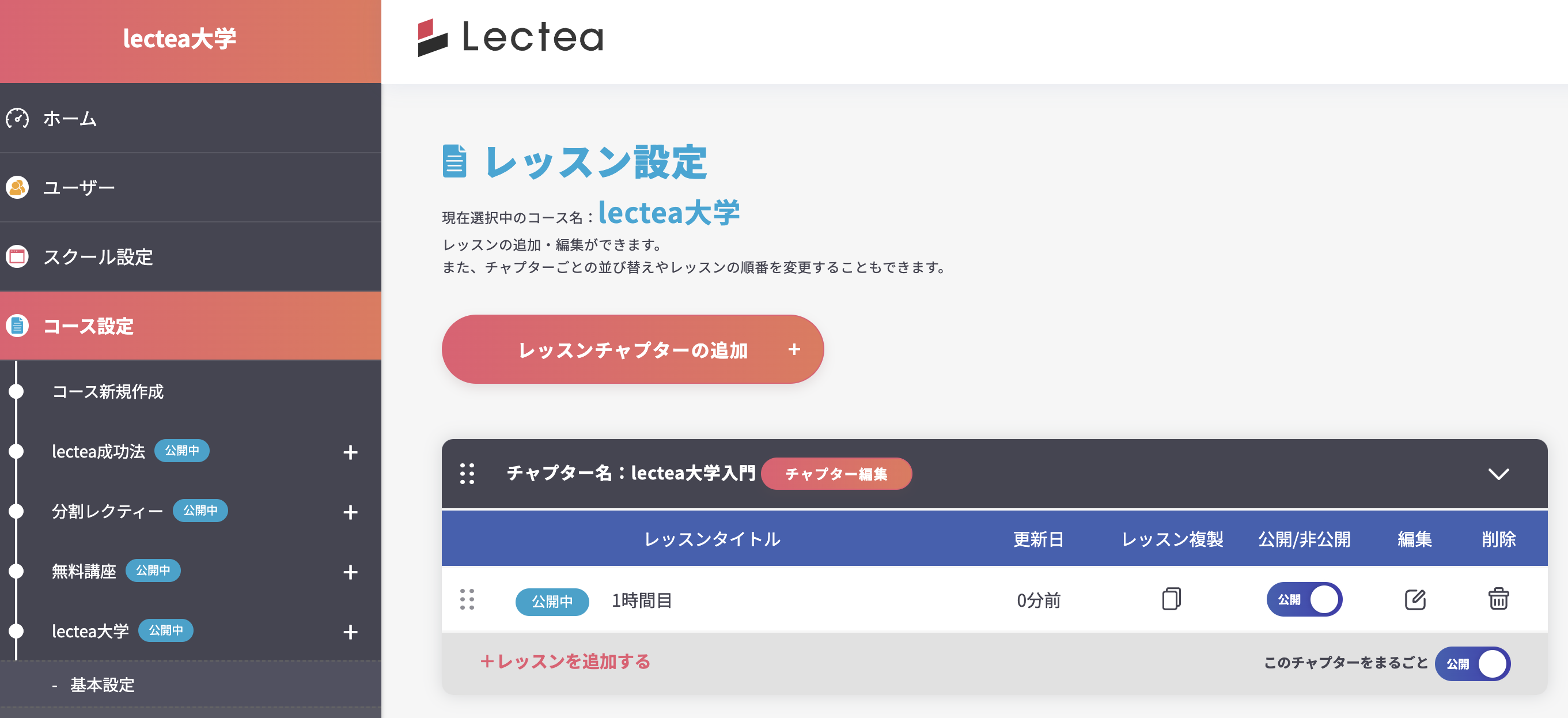Click the ユーザー sidebar icon

[17, 187]
